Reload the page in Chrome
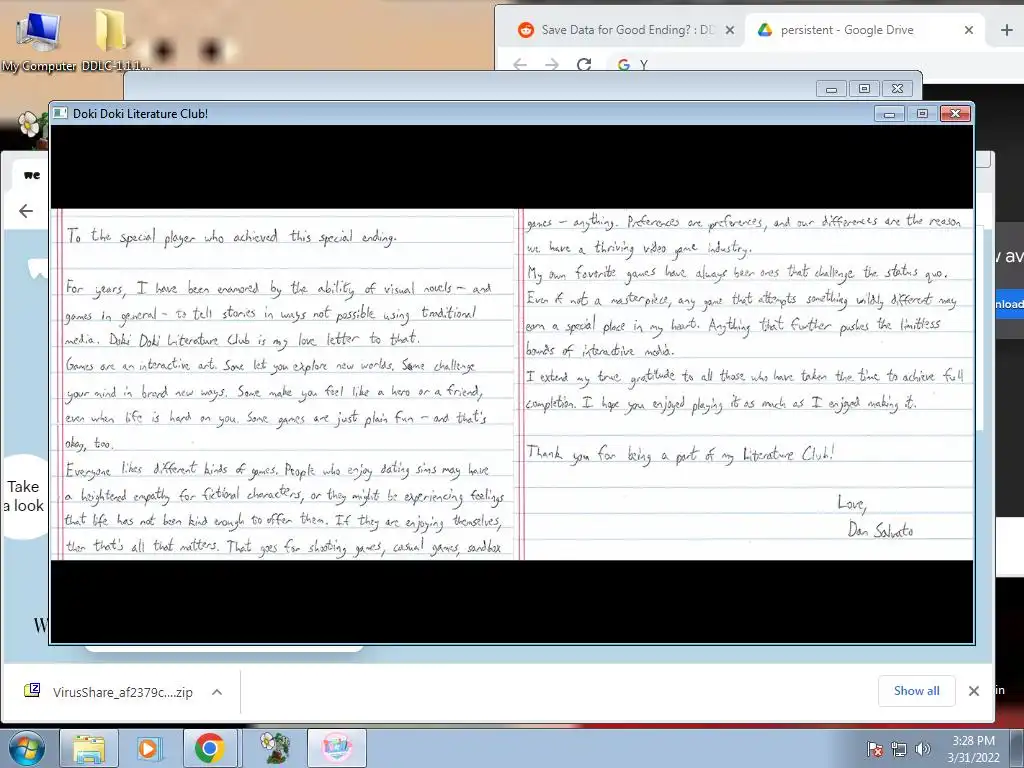This screenshot has width=1024, height=768. [x=584, y=64]
